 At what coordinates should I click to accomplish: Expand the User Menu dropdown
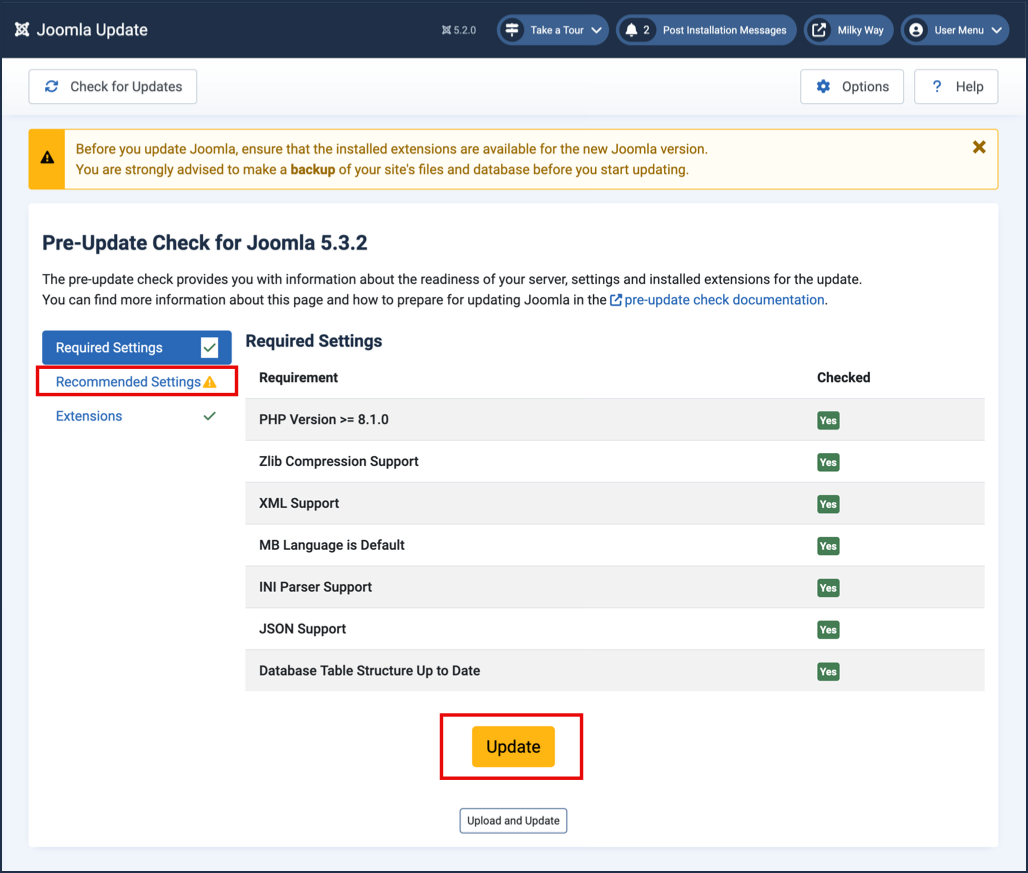pos(955,29)
